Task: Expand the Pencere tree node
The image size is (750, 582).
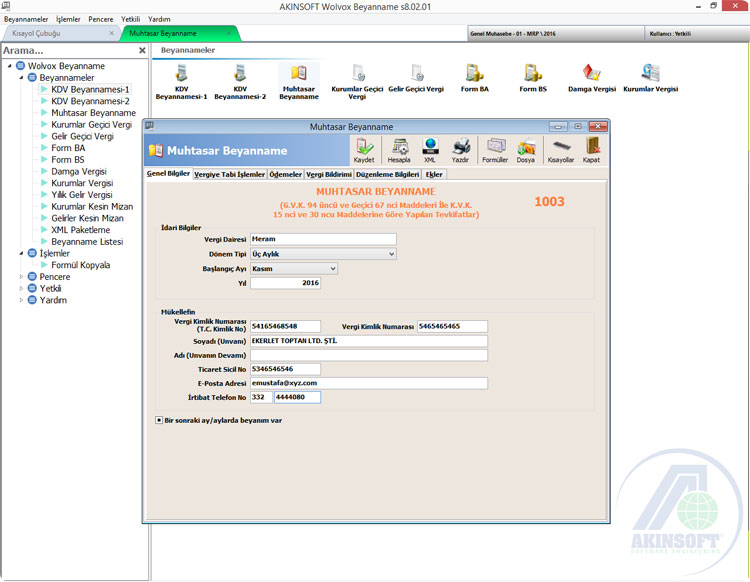Action: coord(21,276)
